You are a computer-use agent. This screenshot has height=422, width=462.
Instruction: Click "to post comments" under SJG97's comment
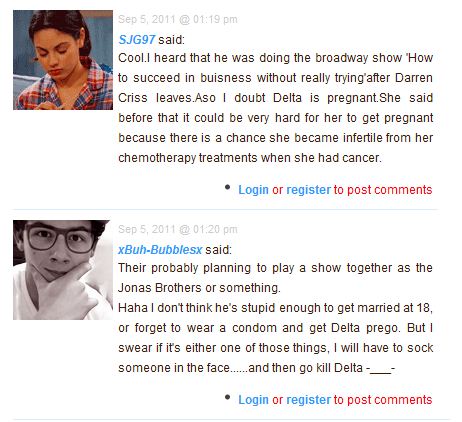click(x=383, y=190)
